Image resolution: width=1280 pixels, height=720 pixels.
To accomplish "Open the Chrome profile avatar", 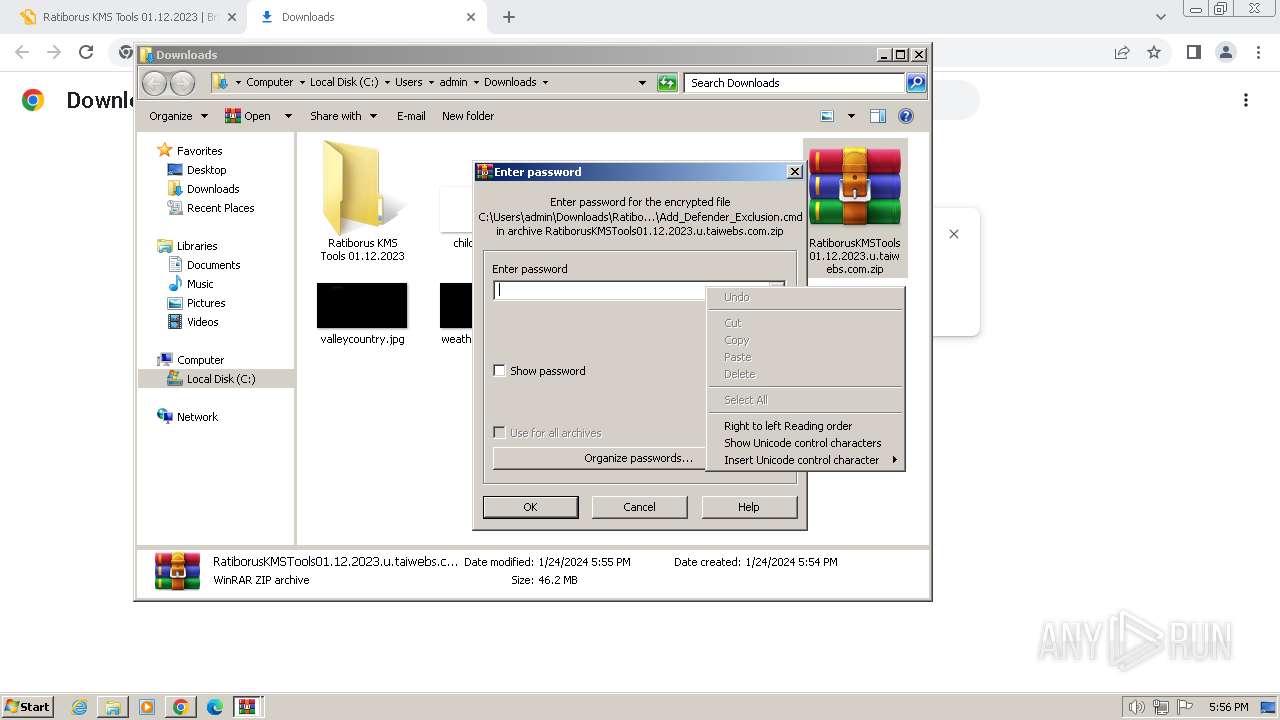I will tap(1225, 52).
